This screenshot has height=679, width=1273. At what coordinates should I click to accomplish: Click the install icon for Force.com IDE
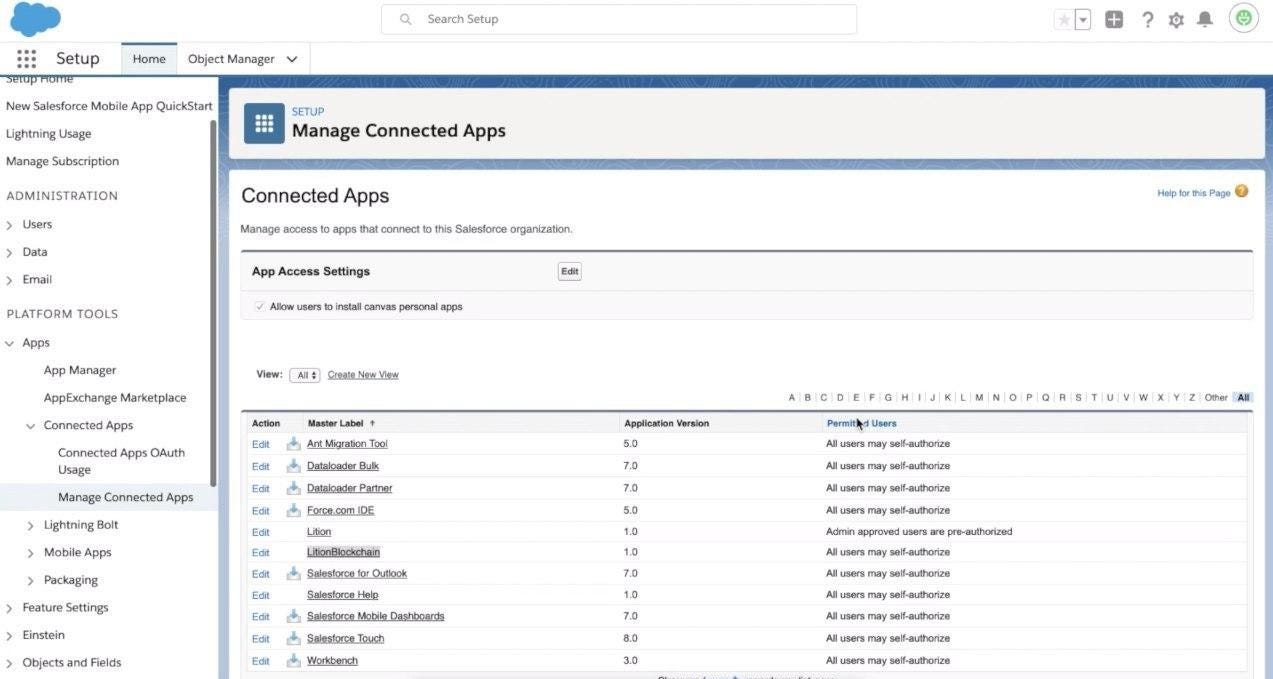click(293, 510)
